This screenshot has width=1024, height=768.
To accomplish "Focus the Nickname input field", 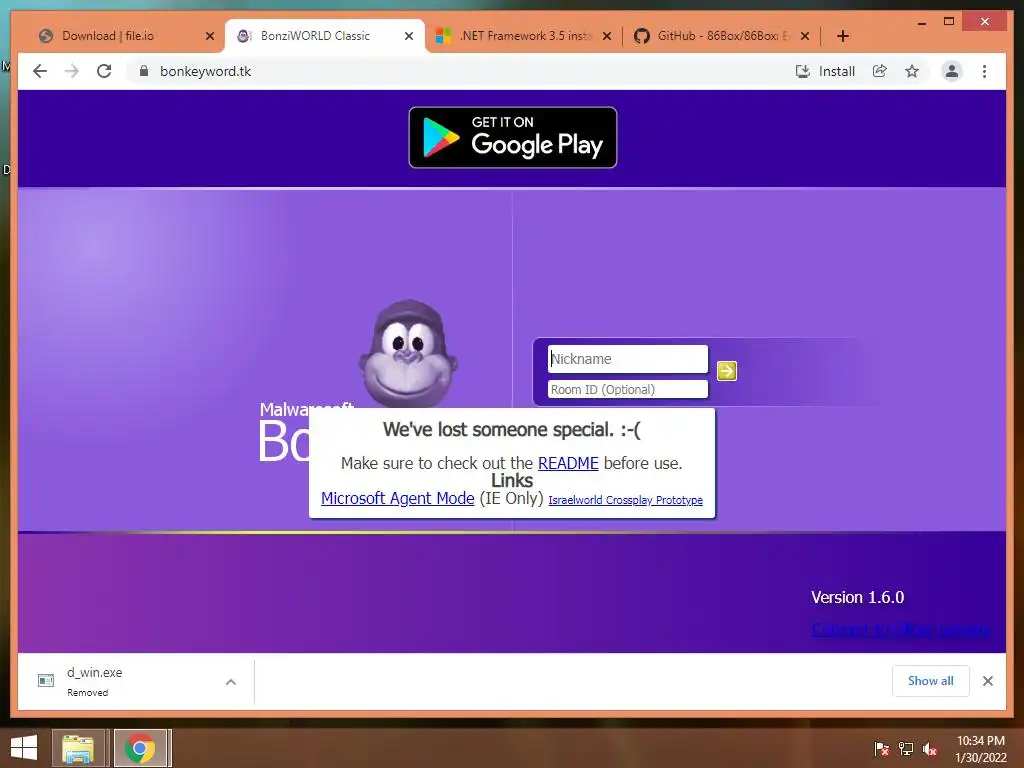I will (628, 359).
